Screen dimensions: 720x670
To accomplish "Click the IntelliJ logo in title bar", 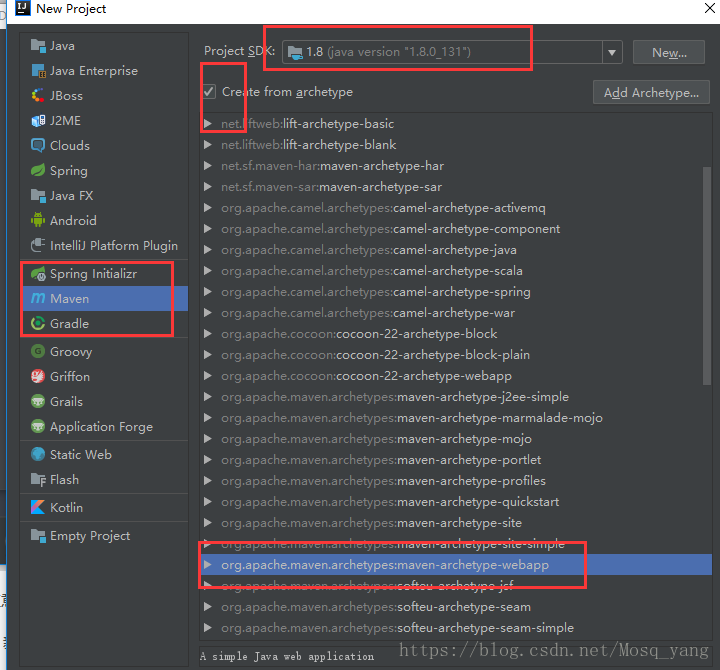I will pyautogui.click(x=23, y=8).
